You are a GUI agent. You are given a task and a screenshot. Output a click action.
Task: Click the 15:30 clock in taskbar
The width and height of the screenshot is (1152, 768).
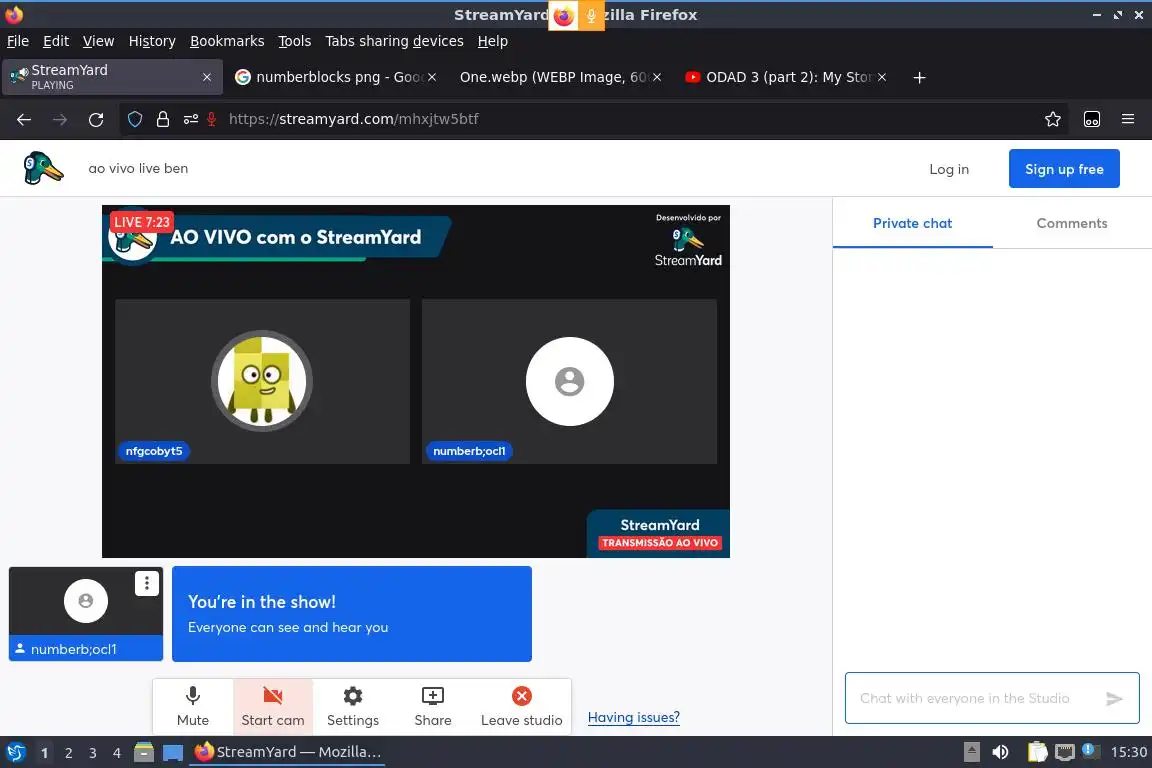pyautogui.click(x=1128, y=752)
